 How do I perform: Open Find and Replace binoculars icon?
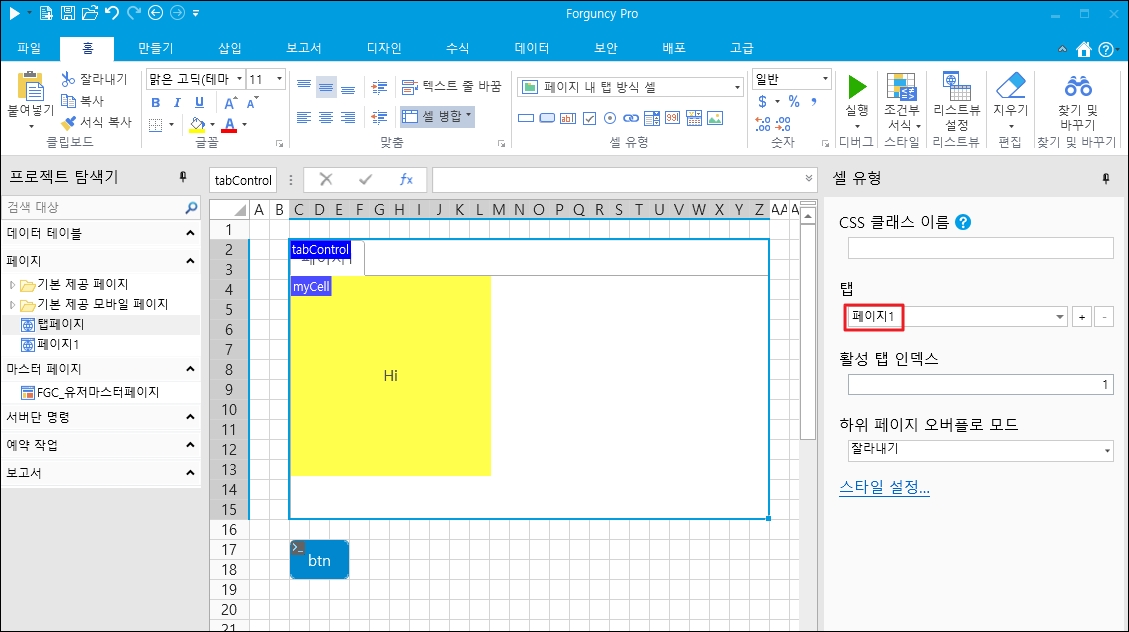tap(1077, 87)
